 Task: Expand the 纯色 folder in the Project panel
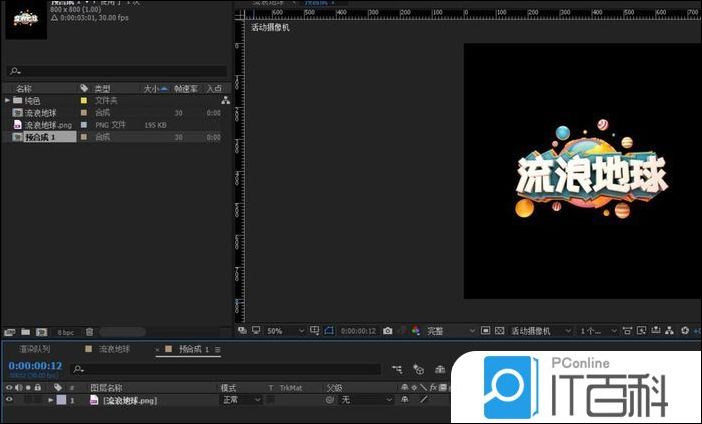(x=7, y=100)
